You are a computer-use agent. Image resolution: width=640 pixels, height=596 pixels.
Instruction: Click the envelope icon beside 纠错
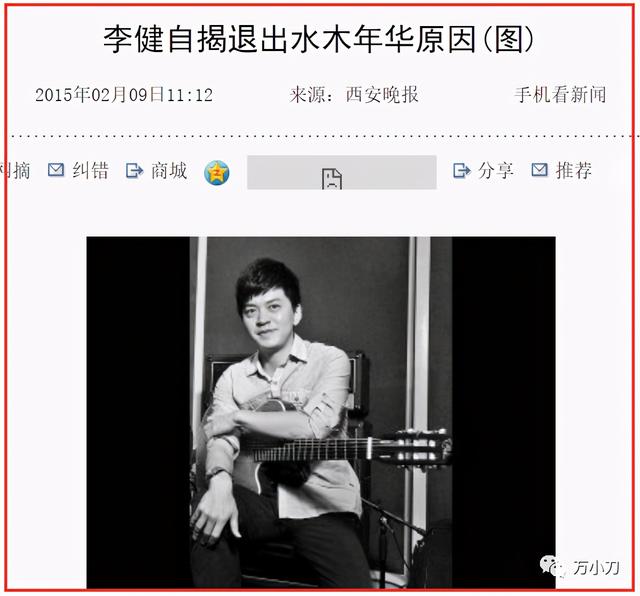click(56, 170)
